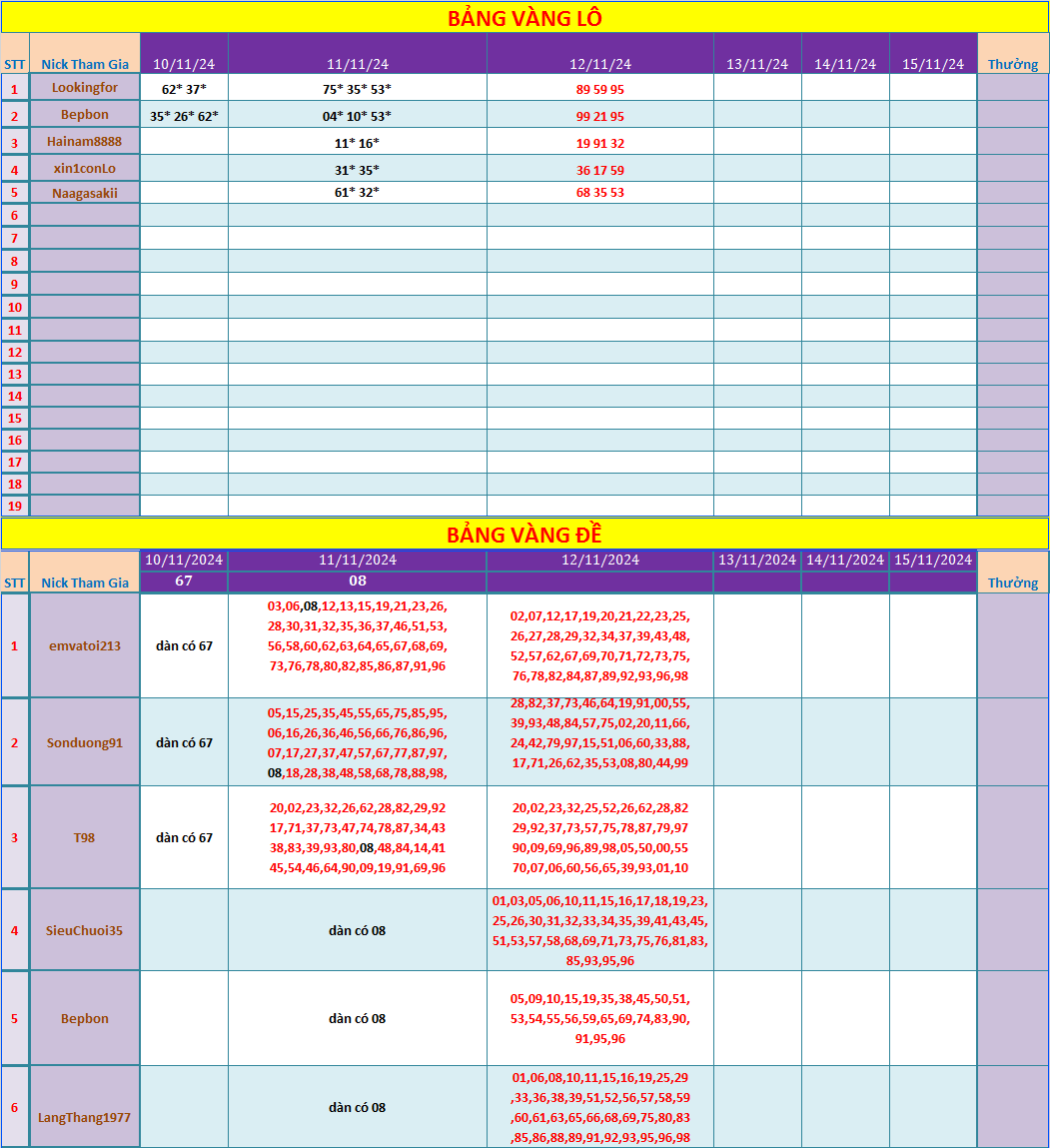
Task: Select the cell '11* 16*'
Action: (x=358, y=143)
